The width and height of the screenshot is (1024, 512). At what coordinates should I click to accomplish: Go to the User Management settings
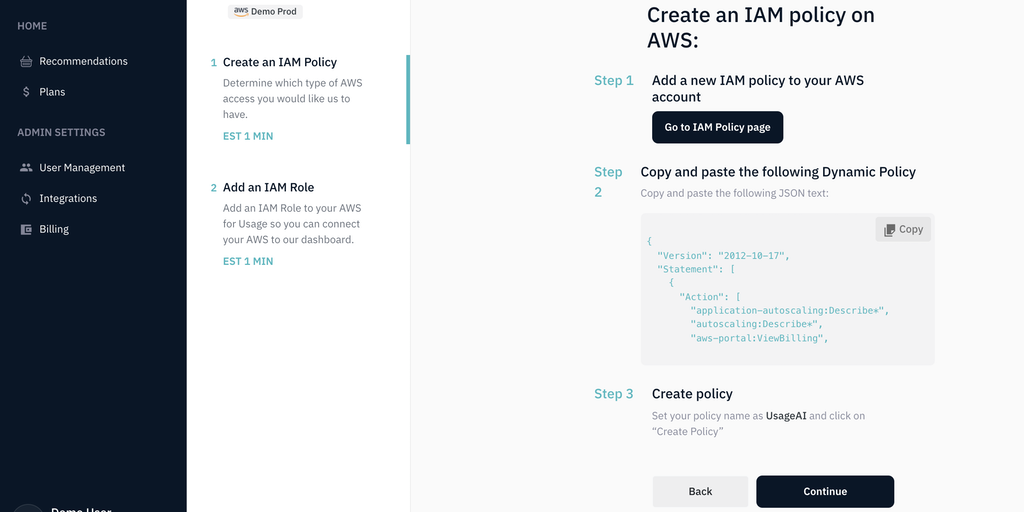(82, 168)
